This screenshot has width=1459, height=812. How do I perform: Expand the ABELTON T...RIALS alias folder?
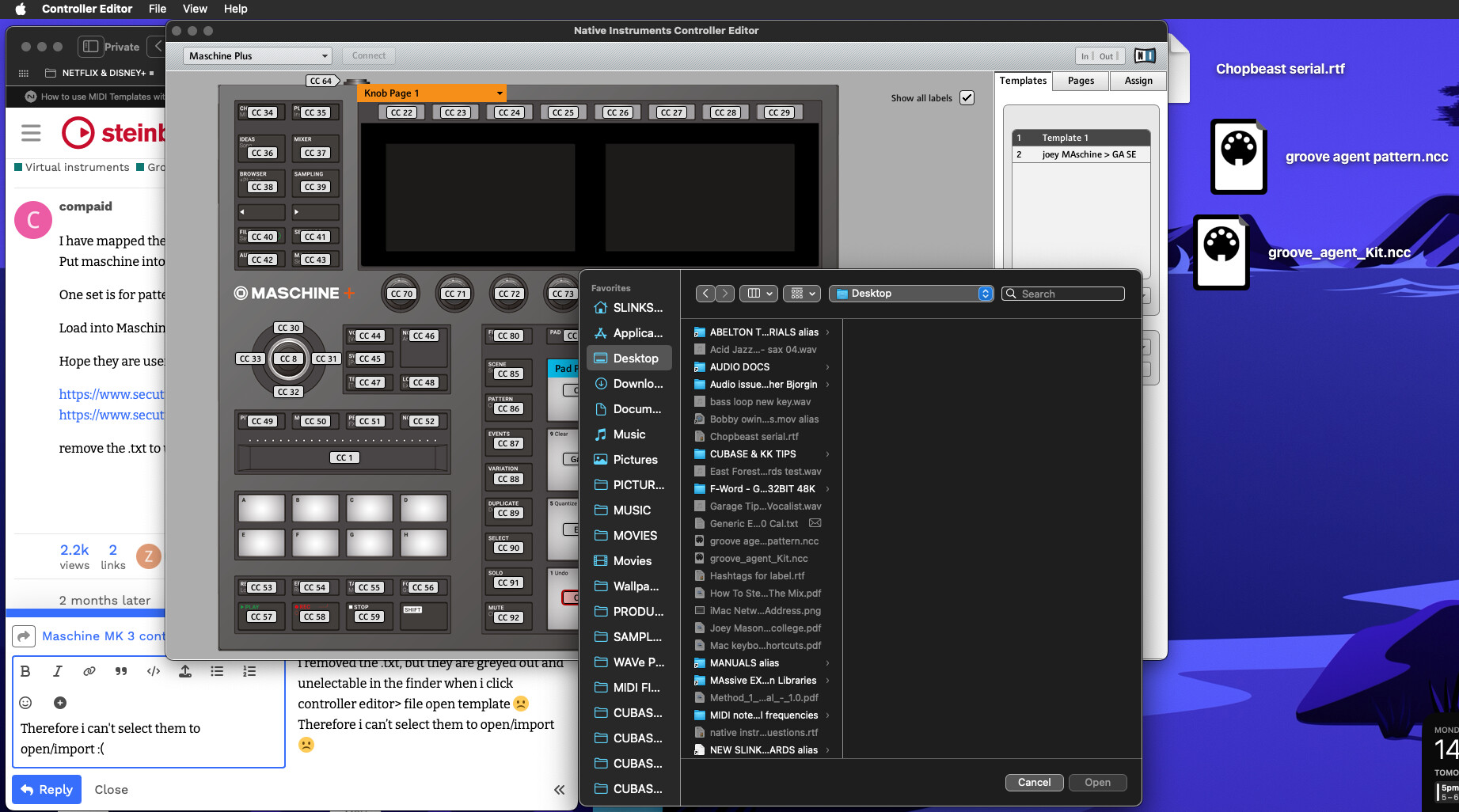(827, 332)
